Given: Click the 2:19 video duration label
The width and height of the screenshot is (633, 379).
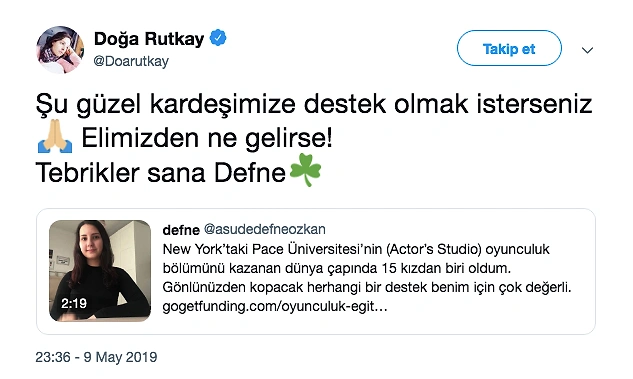Looking at the screenshot, I should click(x=74, y=303).
